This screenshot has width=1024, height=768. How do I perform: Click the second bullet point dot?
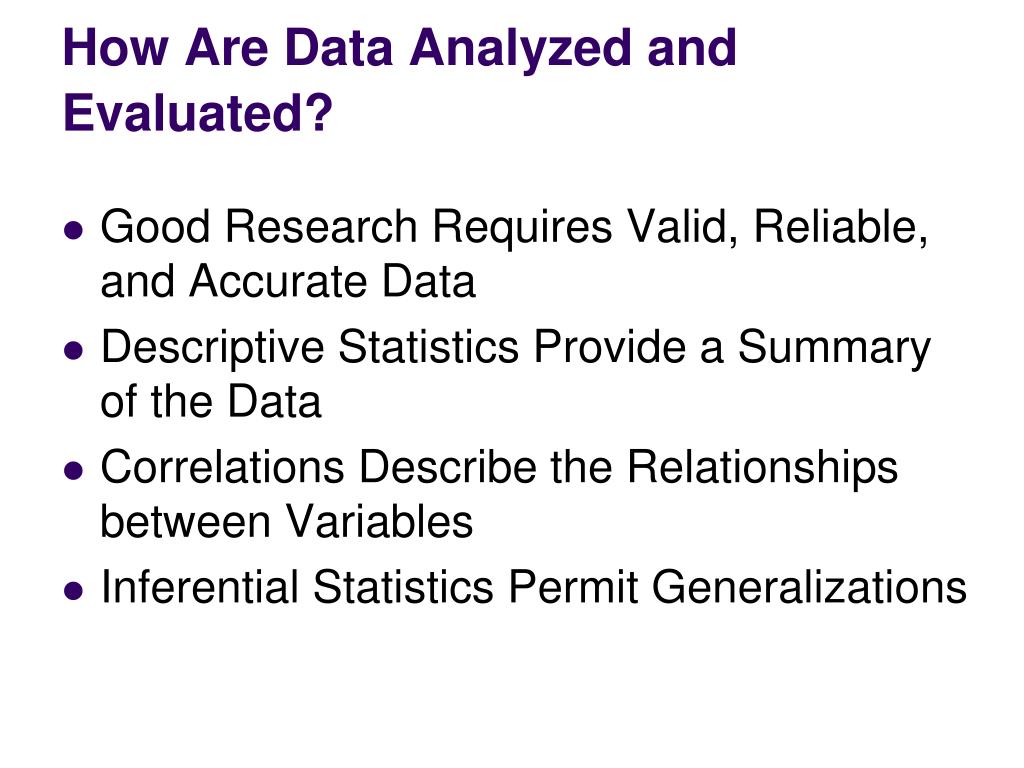[x=74, y=350]
